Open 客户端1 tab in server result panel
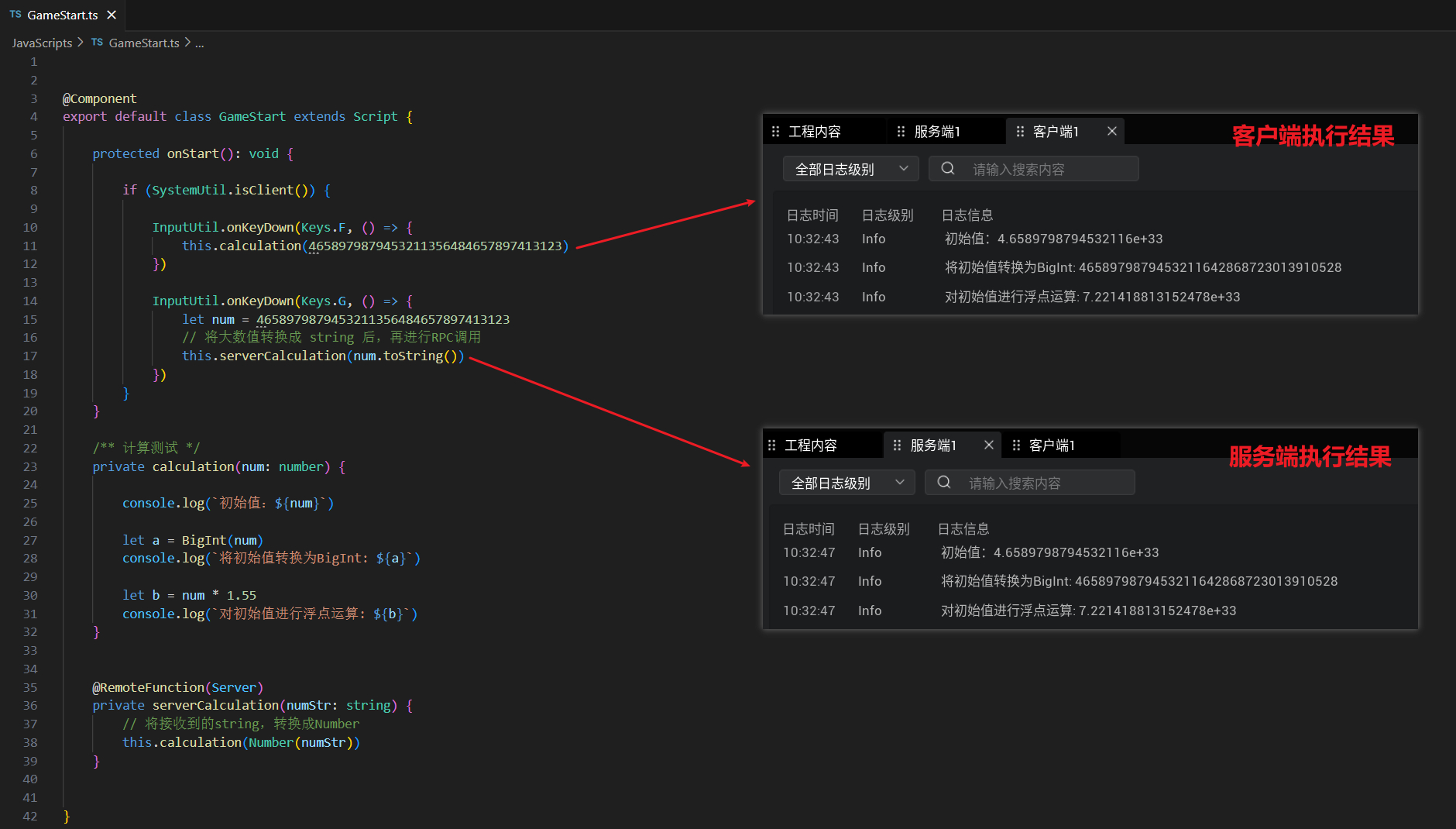Viewport: 1456px width, 829px height. tap(1052, 445)
